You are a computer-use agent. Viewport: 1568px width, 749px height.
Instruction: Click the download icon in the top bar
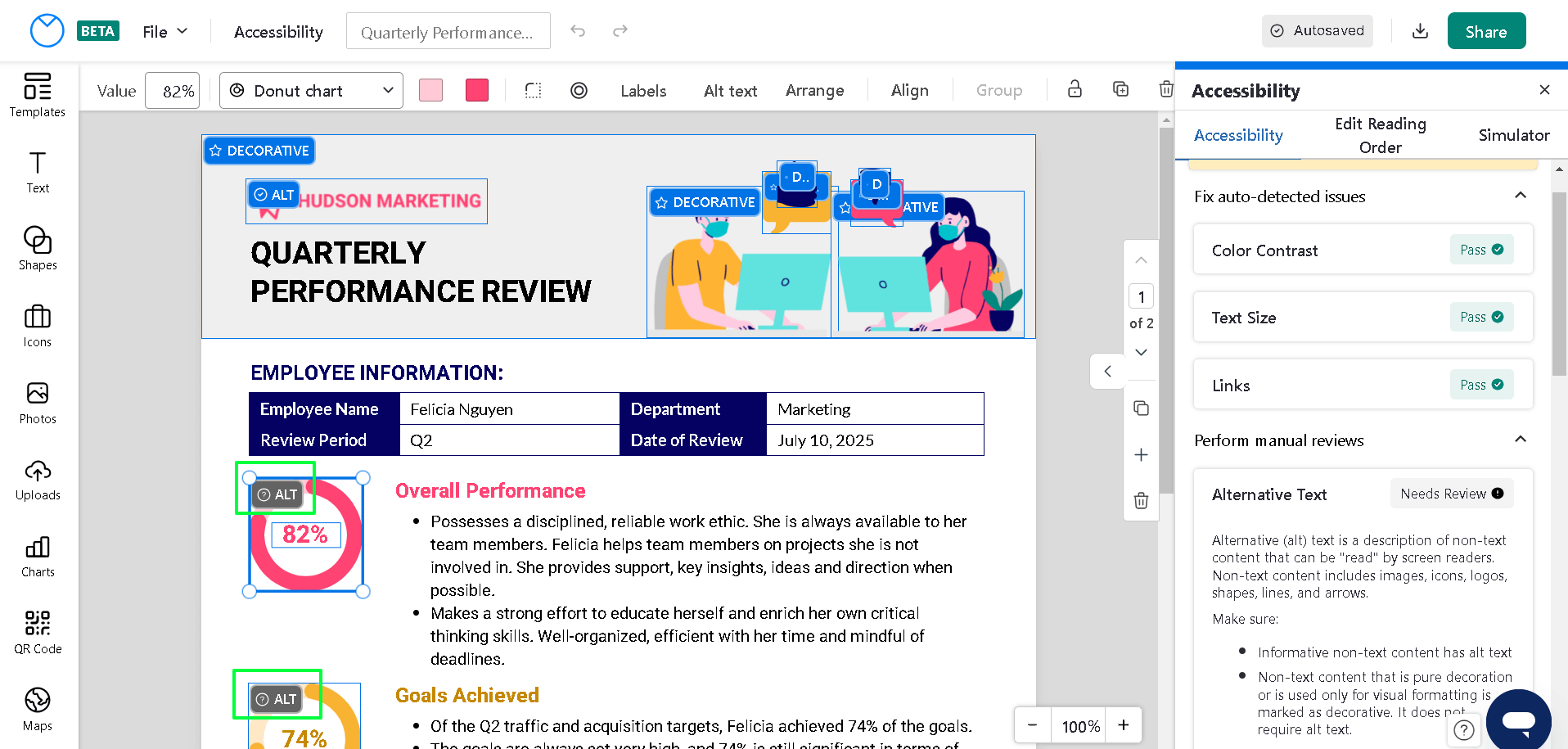click(1420, 30)
